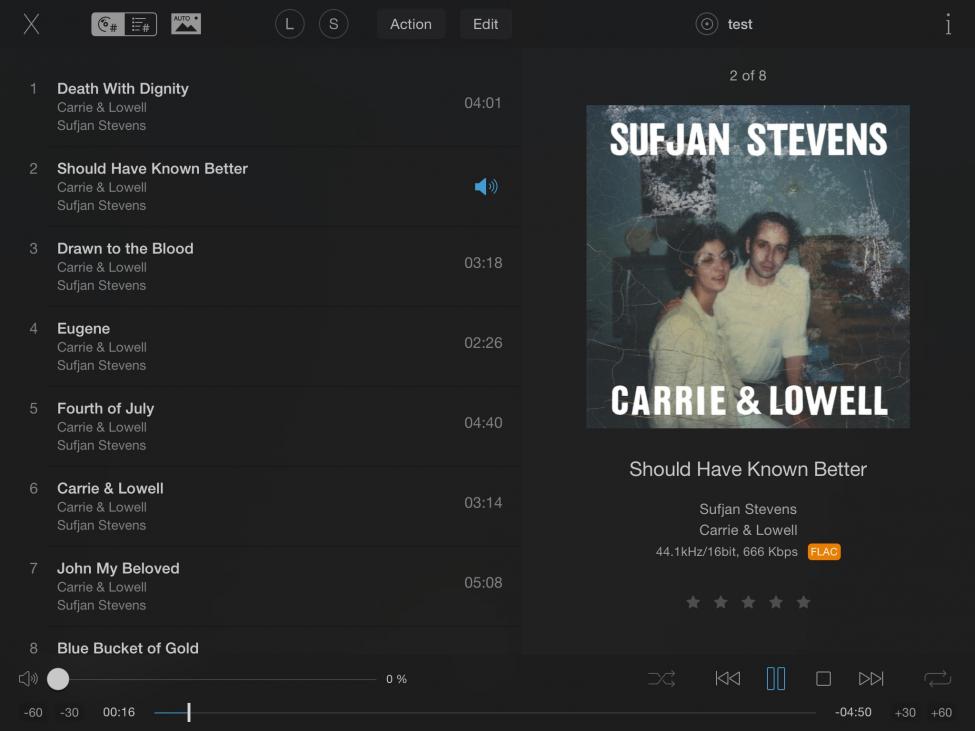Toggle repeat mode

click(937, 679)
